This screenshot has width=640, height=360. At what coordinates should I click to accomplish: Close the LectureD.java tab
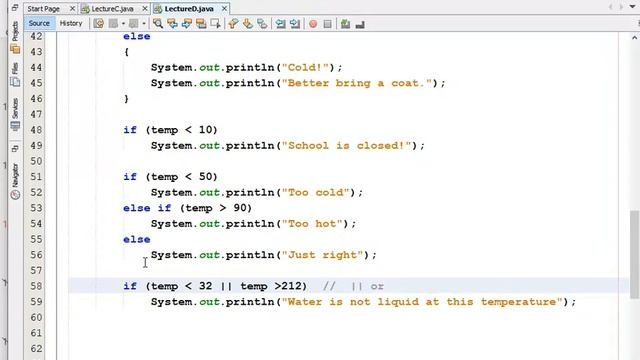224,9
